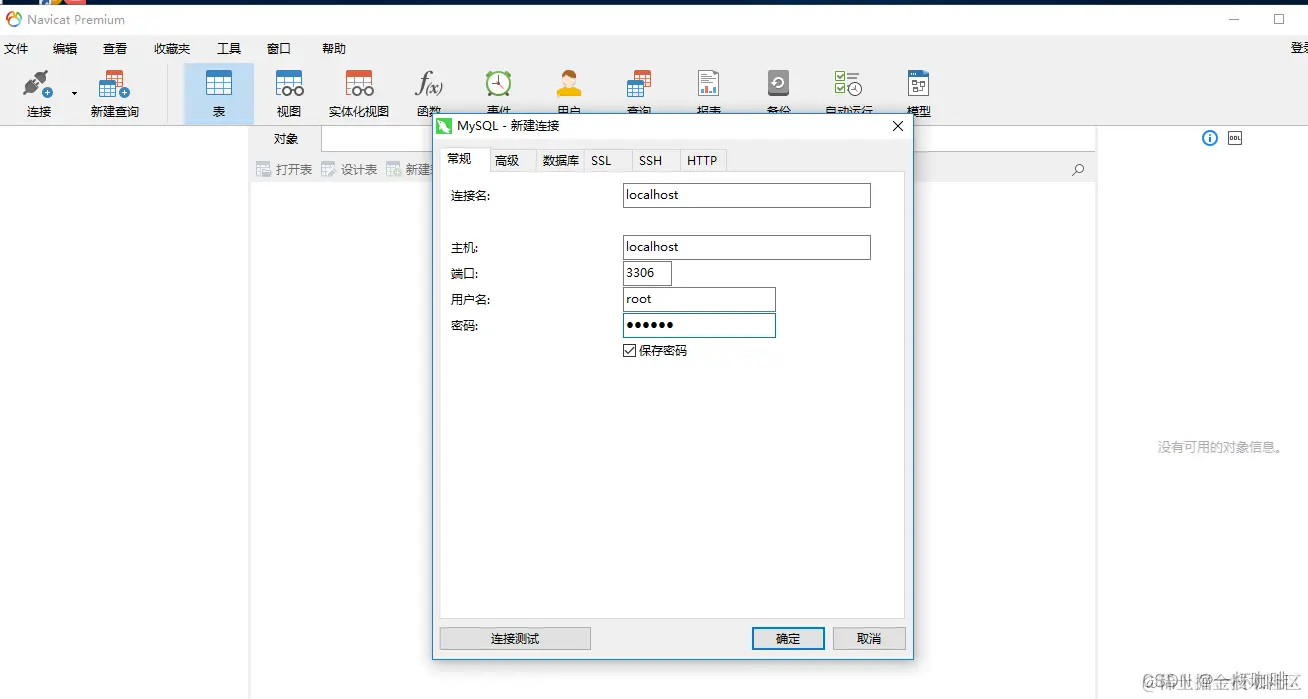This screenshot has width=1308, height=699.
Task: Open the Help (帮助) menu
Action: 334,48
